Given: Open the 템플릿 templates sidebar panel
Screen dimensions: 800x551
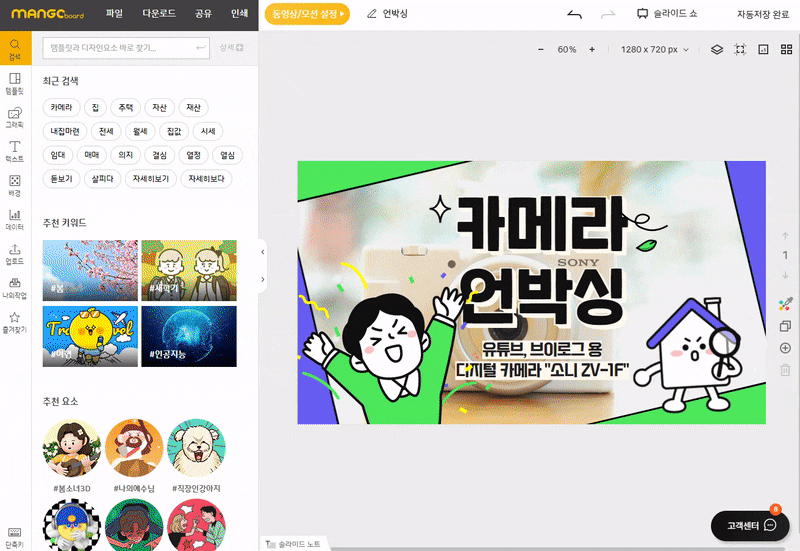Looking at the screenshot, I should tap(15, 83).
